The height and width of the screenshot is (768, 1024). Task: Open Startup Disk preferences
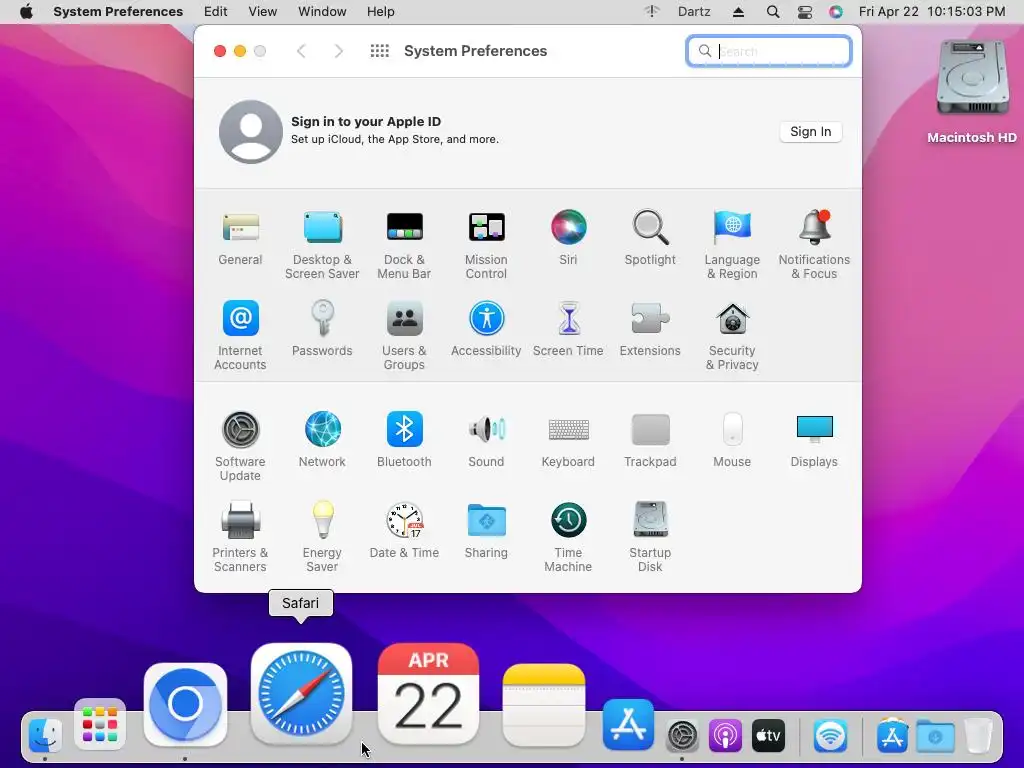[x=650, y=537]
